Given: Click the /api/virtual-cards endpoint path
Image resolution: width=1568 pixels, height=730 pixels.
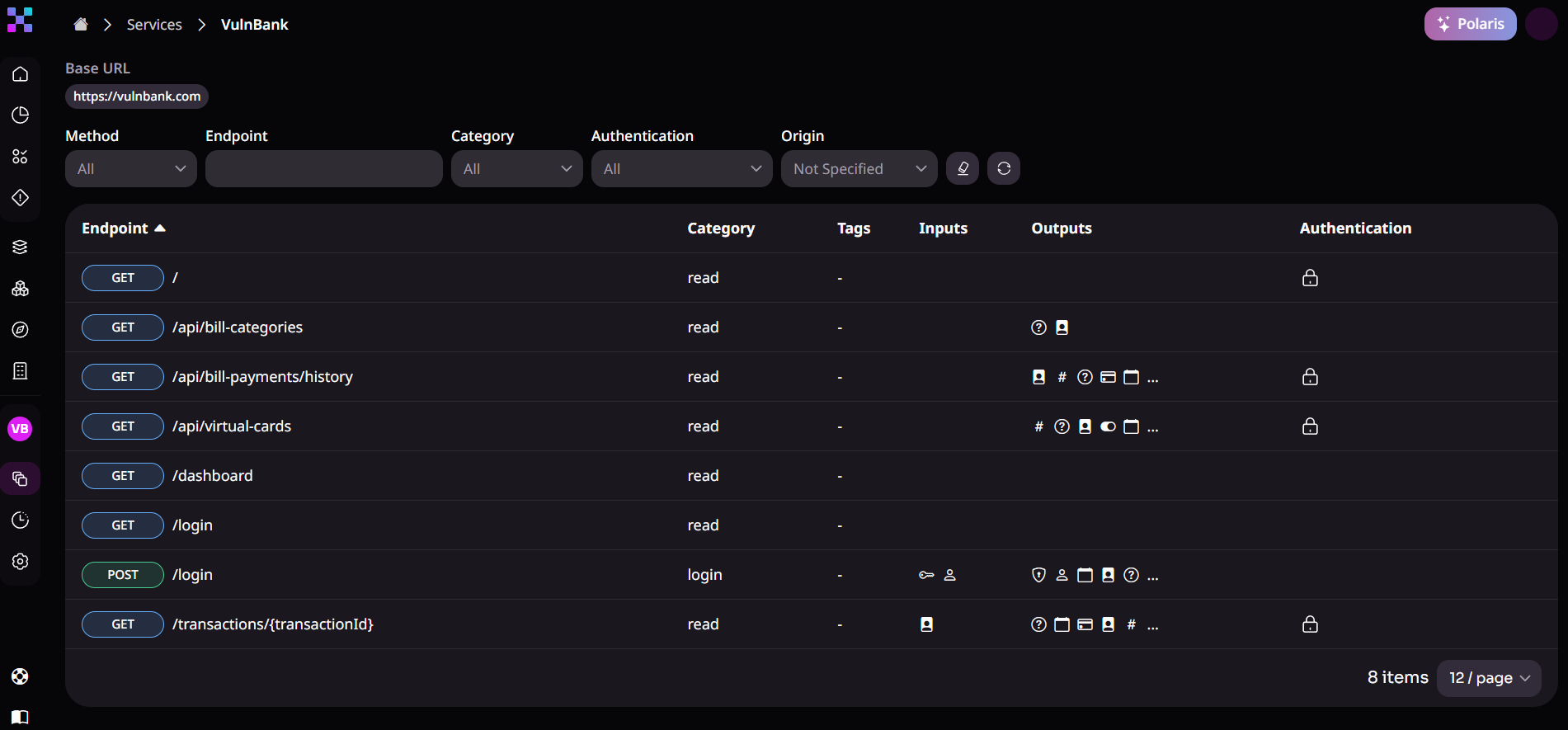Looking at the screenshot, I should [232, 426].
